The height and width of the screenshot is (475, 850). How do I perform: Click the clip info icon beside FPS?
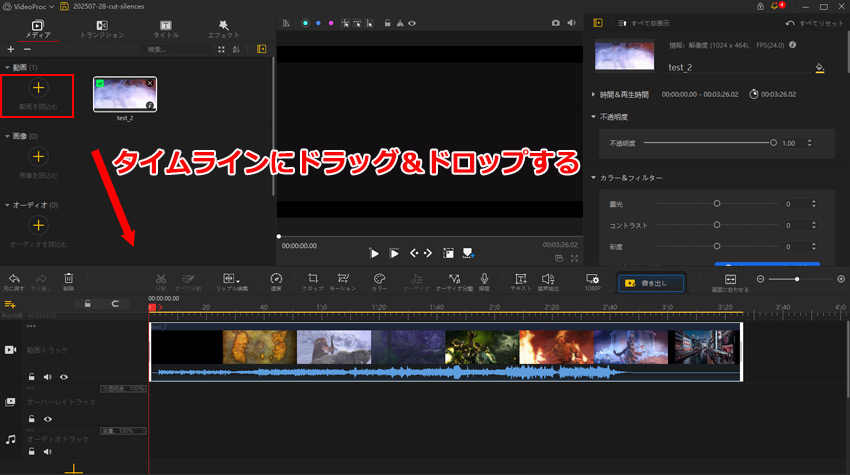pyautogui.click(x=793, y=45)
